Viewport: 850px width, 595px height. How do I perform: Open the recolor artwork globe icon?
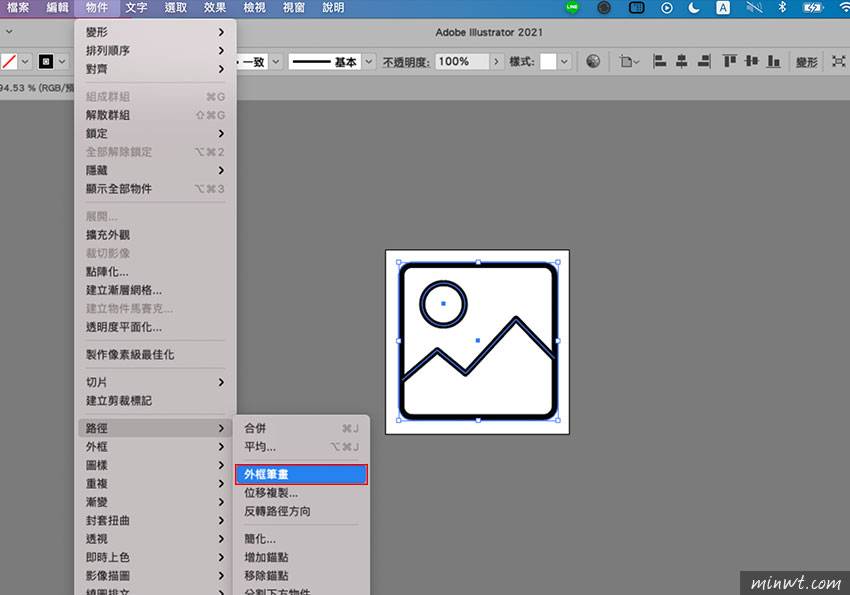point(593,62)
